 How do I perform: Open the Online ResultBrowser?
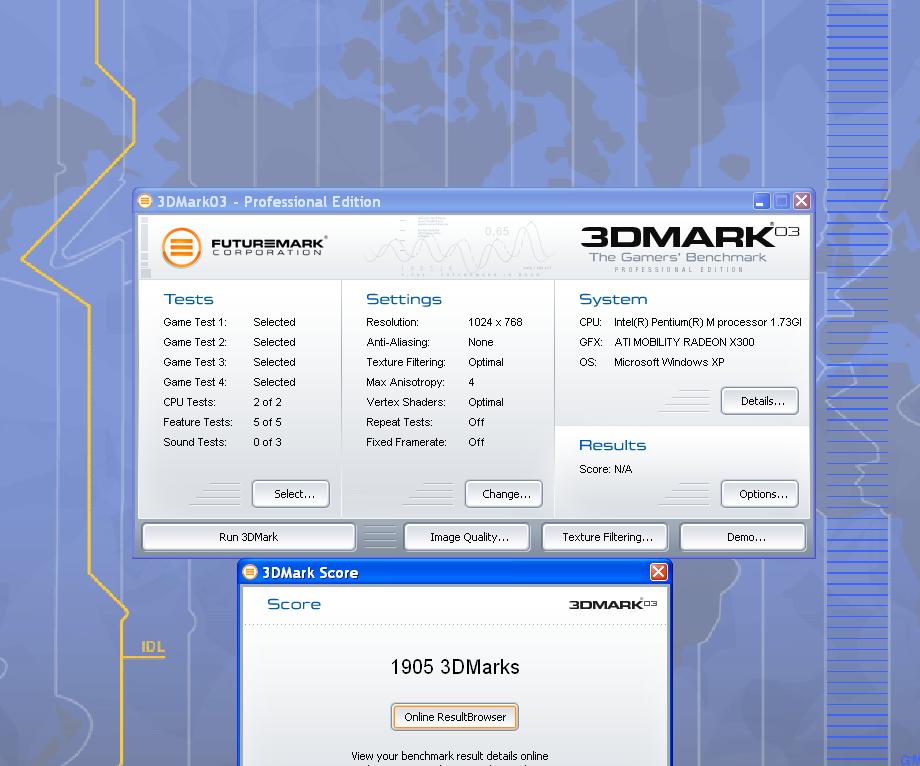[455, 717]
